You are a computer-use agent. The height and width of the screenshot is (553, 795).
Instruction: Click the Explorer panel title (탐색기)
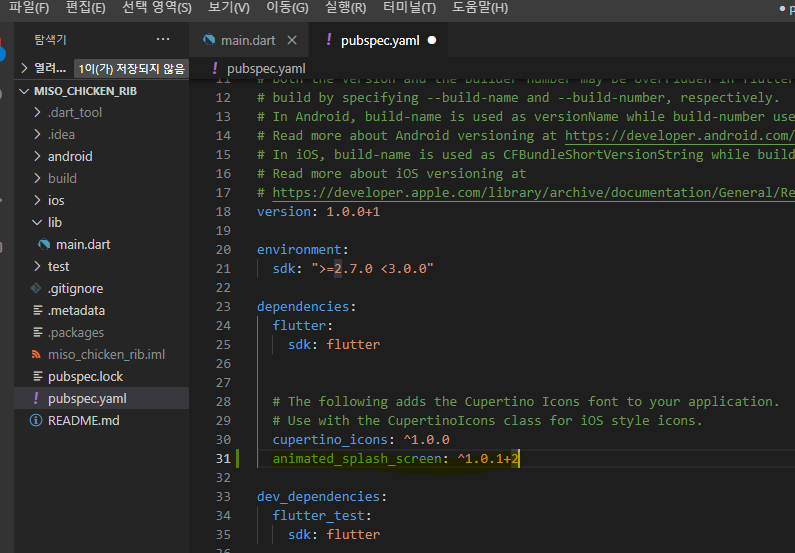pos(50,40)
